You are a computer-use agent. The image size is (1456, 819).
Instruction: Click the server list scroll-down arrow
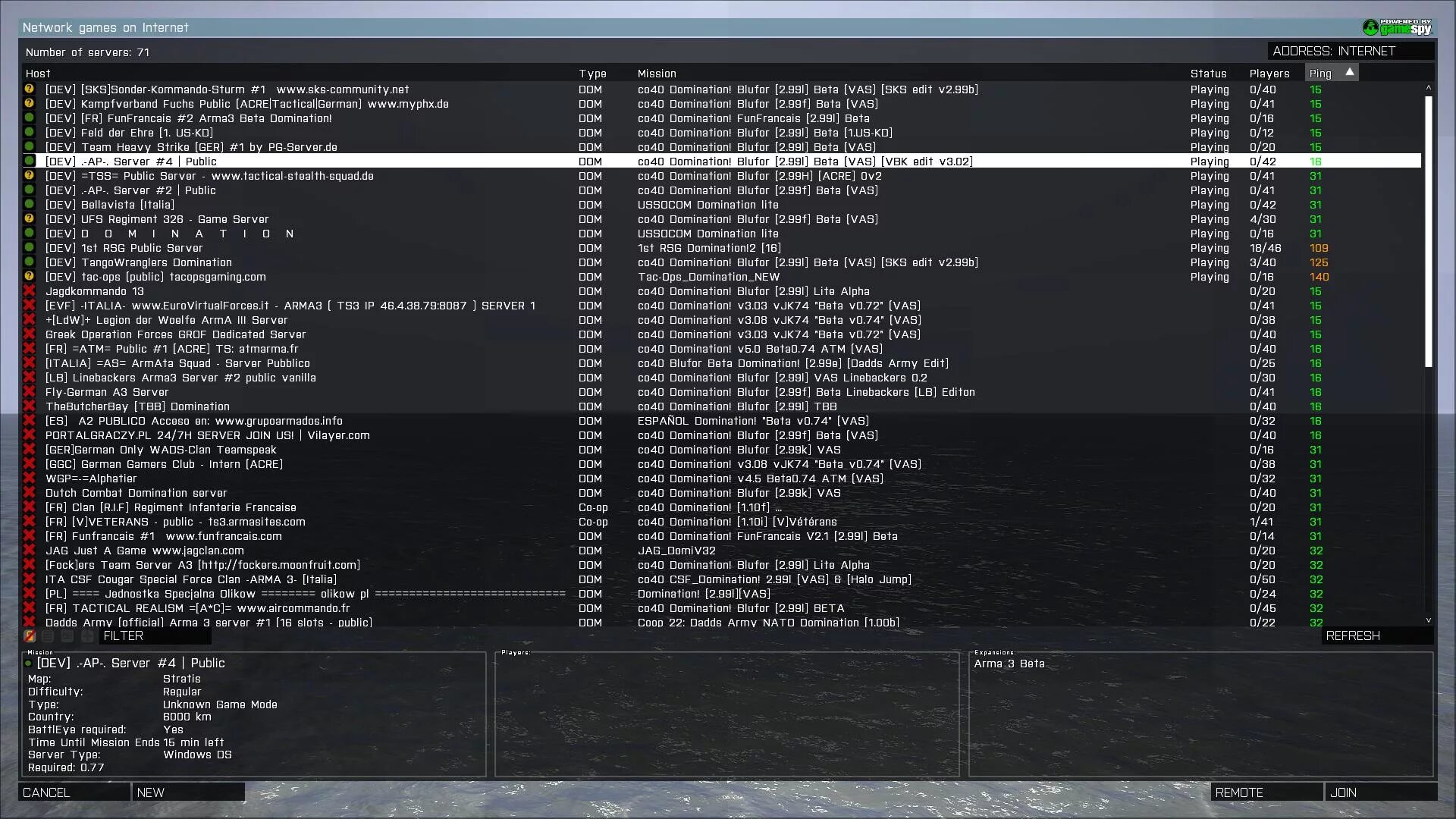point(1429,620)
